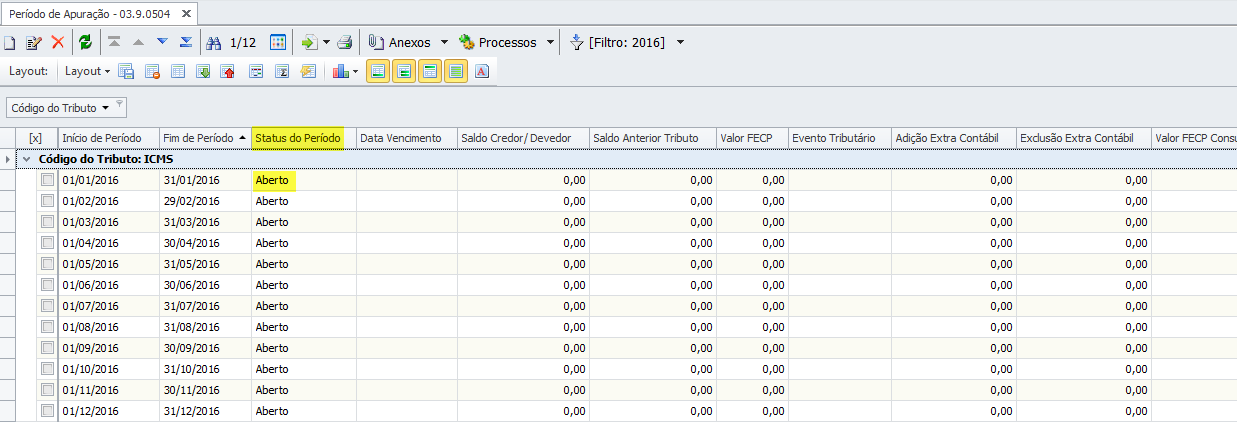This screenshot has width=1237, height=446.
Task: Click the red X delete icon
Action: 58,43
